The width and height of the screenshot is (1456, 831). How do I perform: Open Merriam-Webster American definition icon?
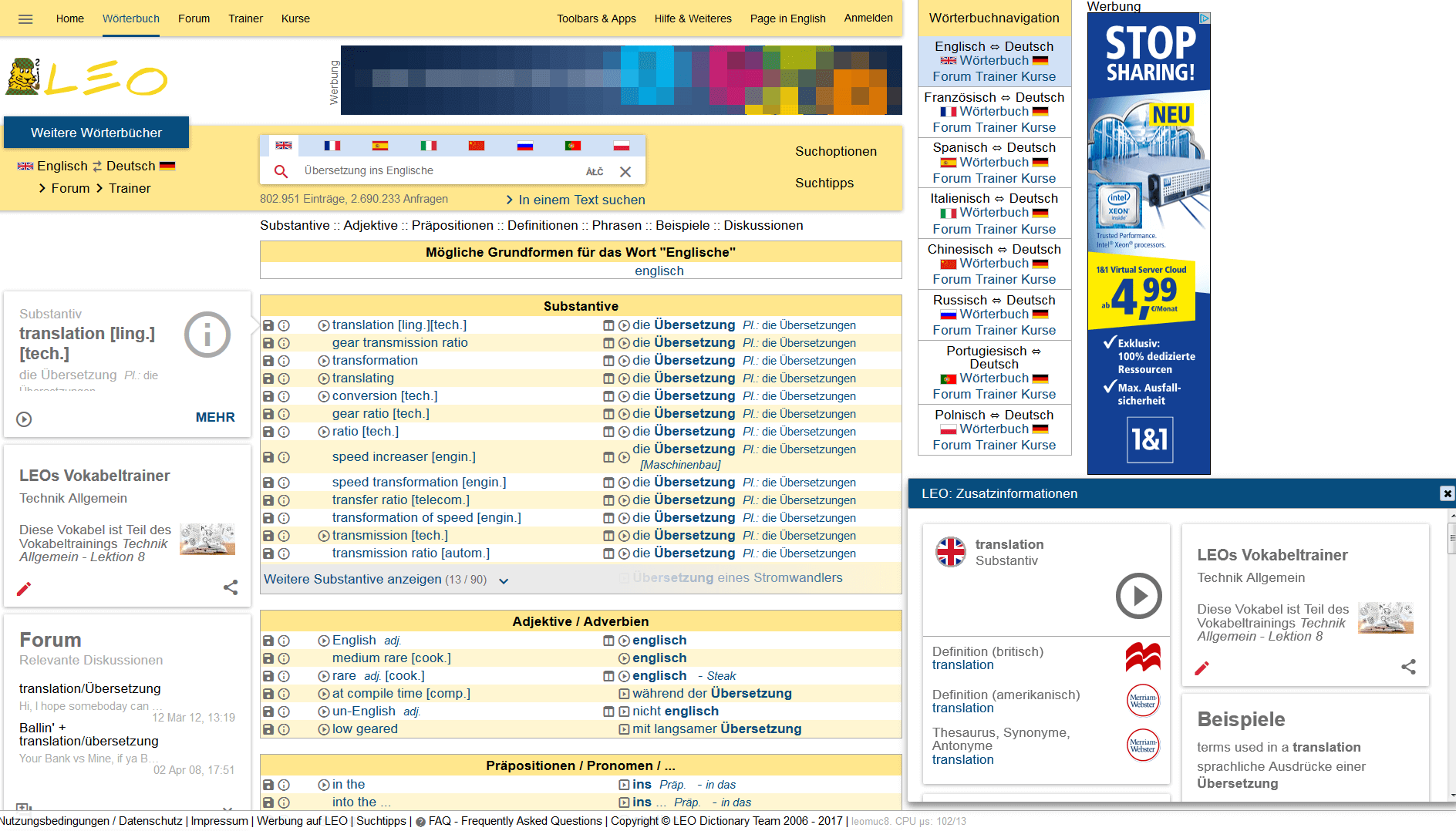point(1143,701)
